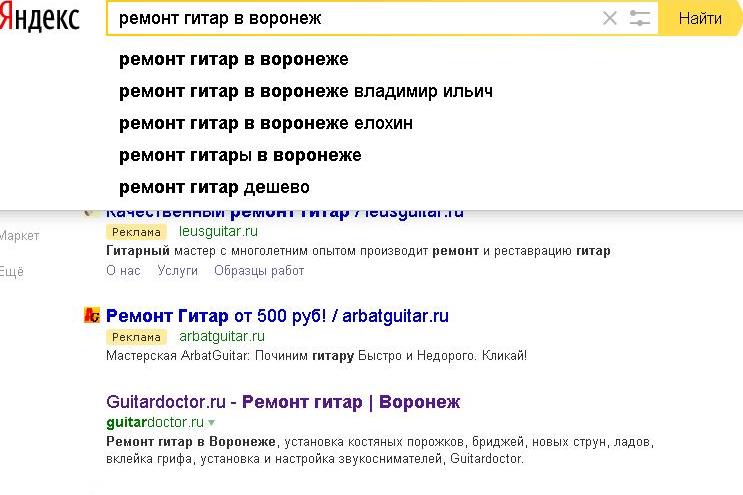The width and height of the screenshot is (743, 495).
Task: Select suggestion 'ремонт гитары в воронеже'
Action: pos(240,155)
